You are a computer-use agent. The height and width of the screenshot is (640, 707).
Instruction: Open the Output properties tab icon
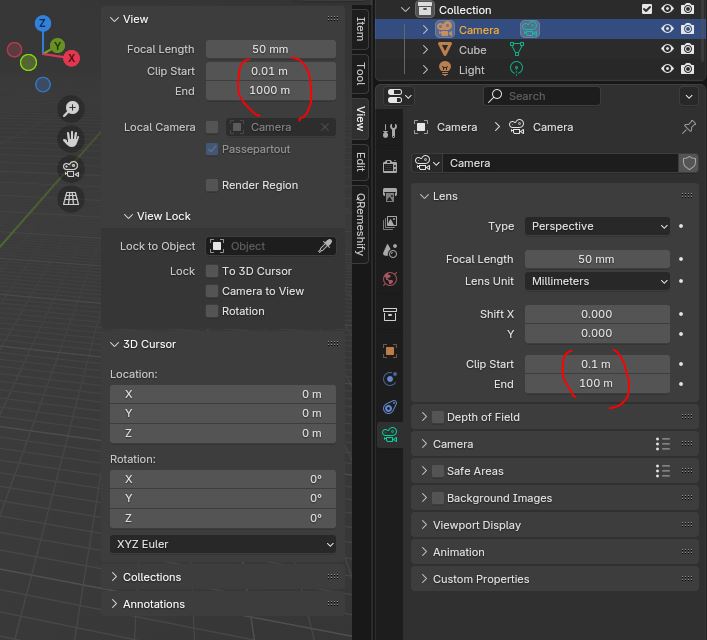390,194
